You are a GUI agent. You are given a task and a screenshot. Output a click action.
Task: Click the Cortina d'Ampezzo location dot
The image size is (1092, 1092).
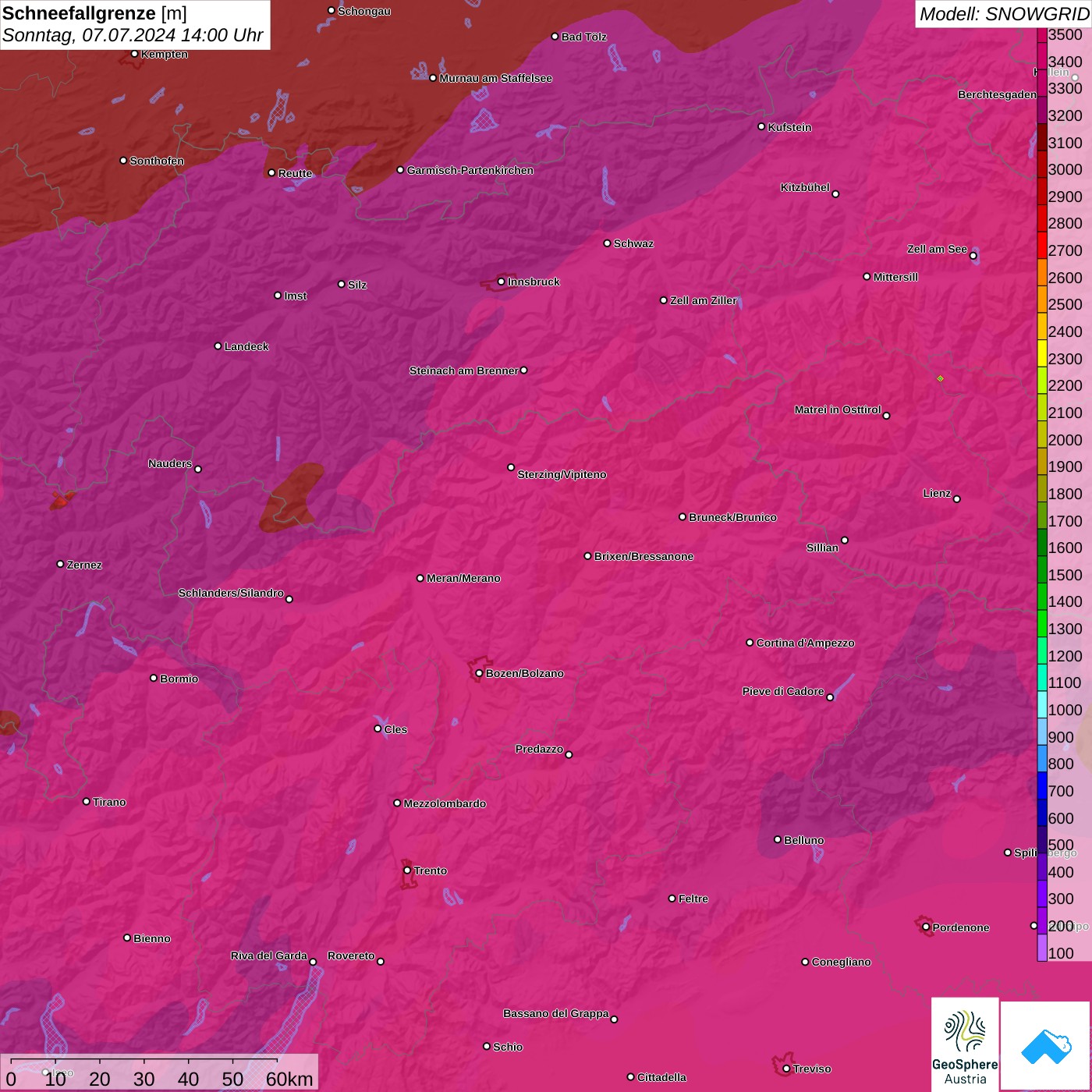(x=750, y=643)
